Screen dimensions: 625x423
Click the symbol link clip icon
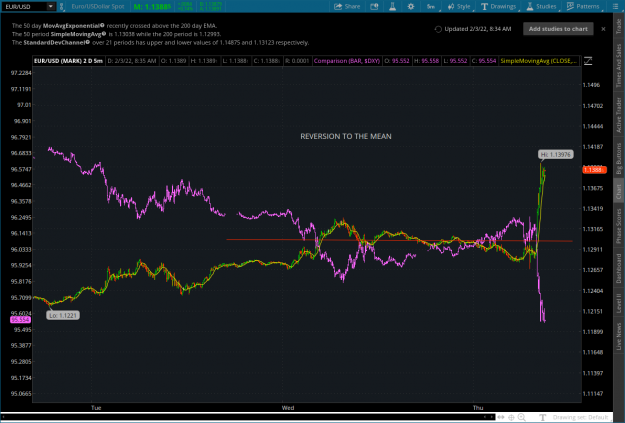(61, 6)
